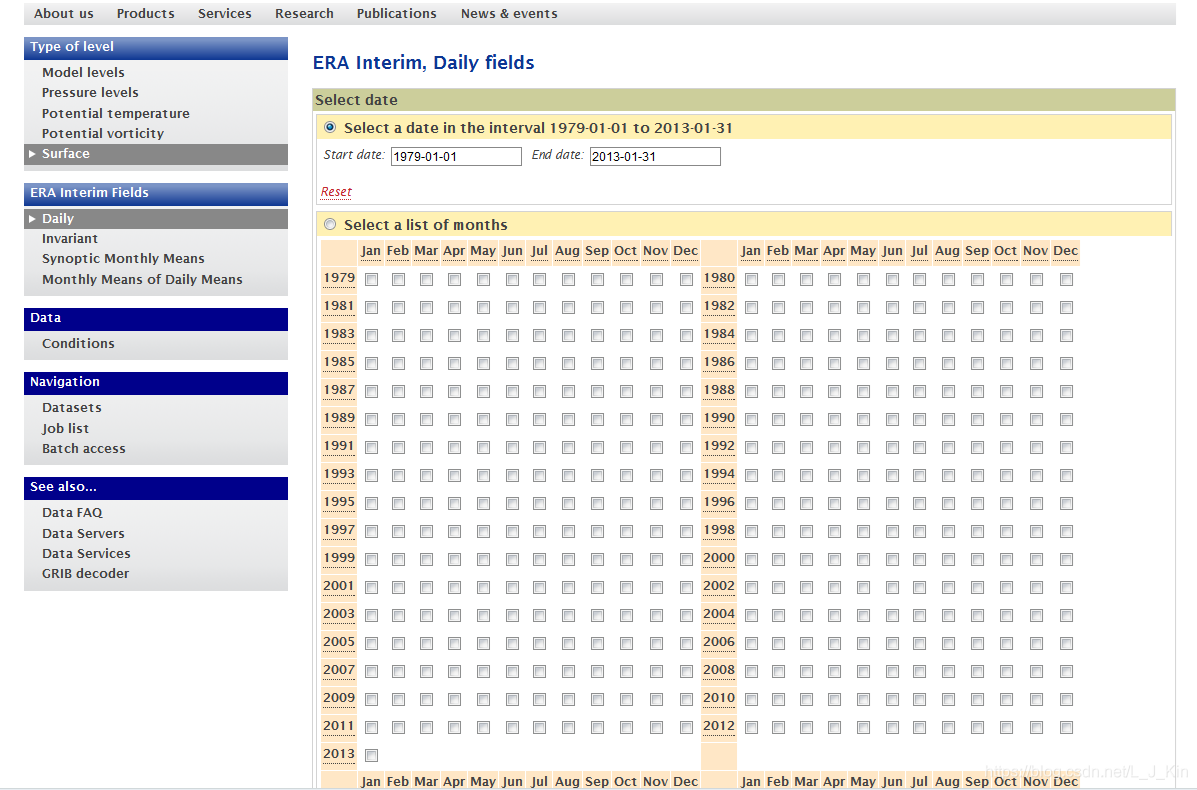Open the Publications menu

pos(396,14)
